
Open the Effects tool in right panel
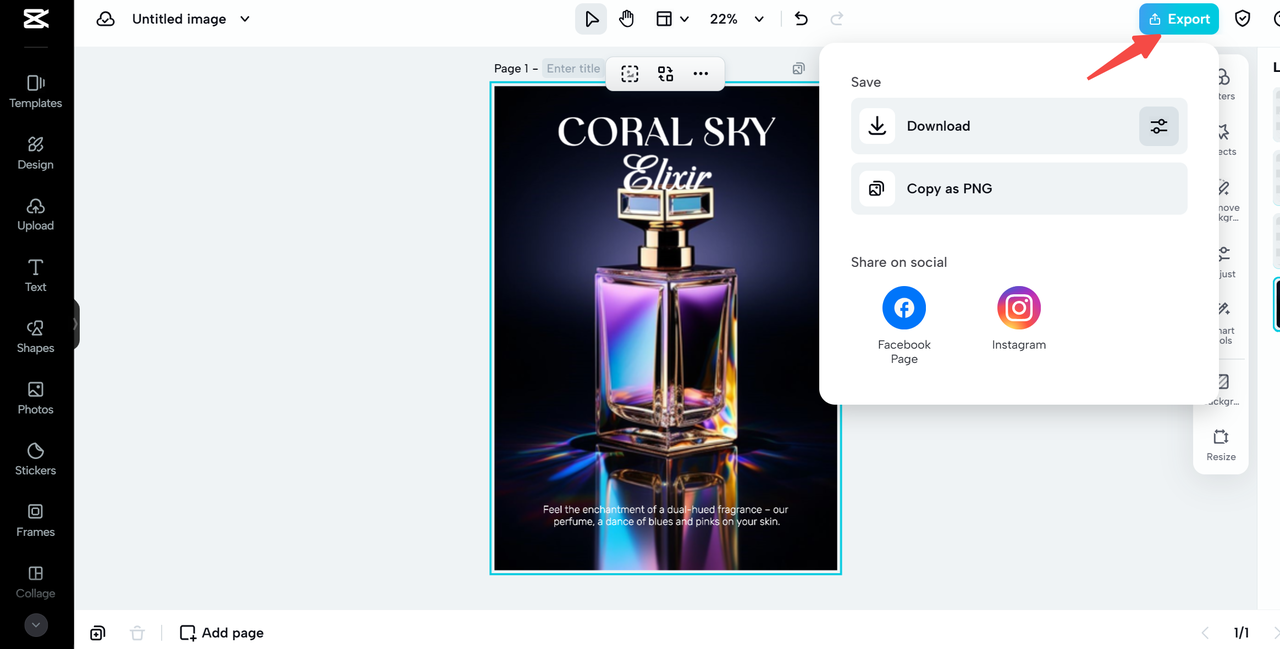(1223, 139)
